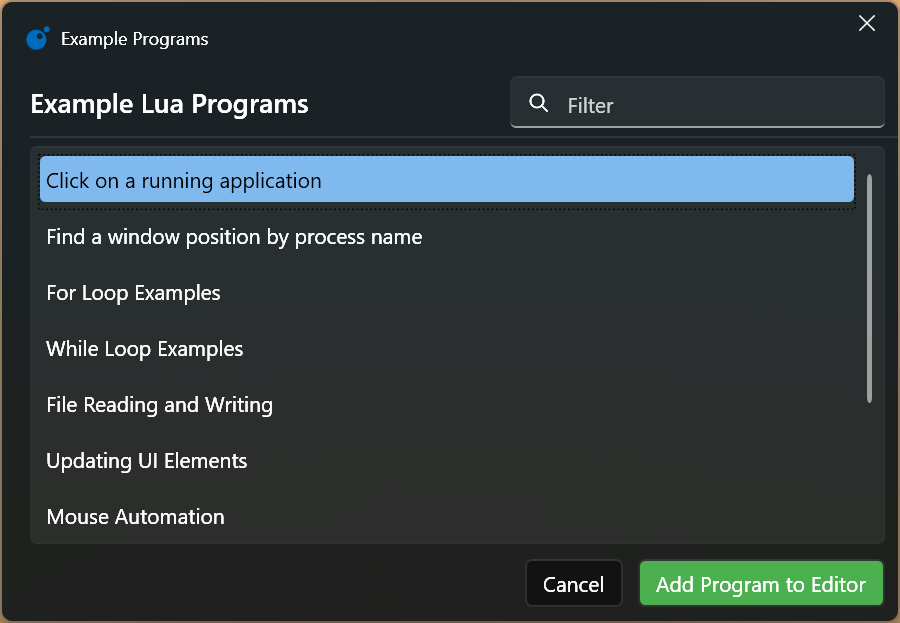900x623 pixels.
Task: Select "Find a window position by process name"
Action: (447, 237)
